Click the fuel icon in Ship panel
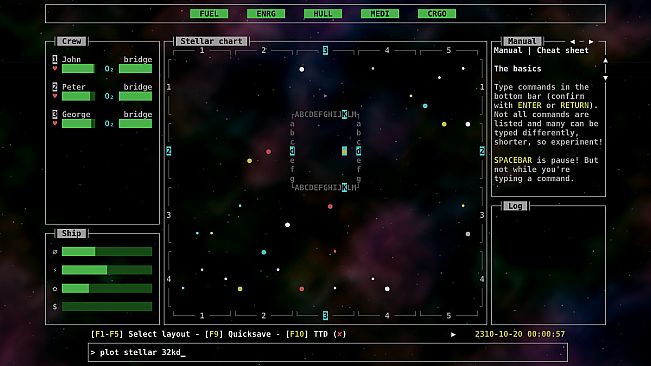Image resolution: width=651 pixels, height=366 pixels. 55,251
